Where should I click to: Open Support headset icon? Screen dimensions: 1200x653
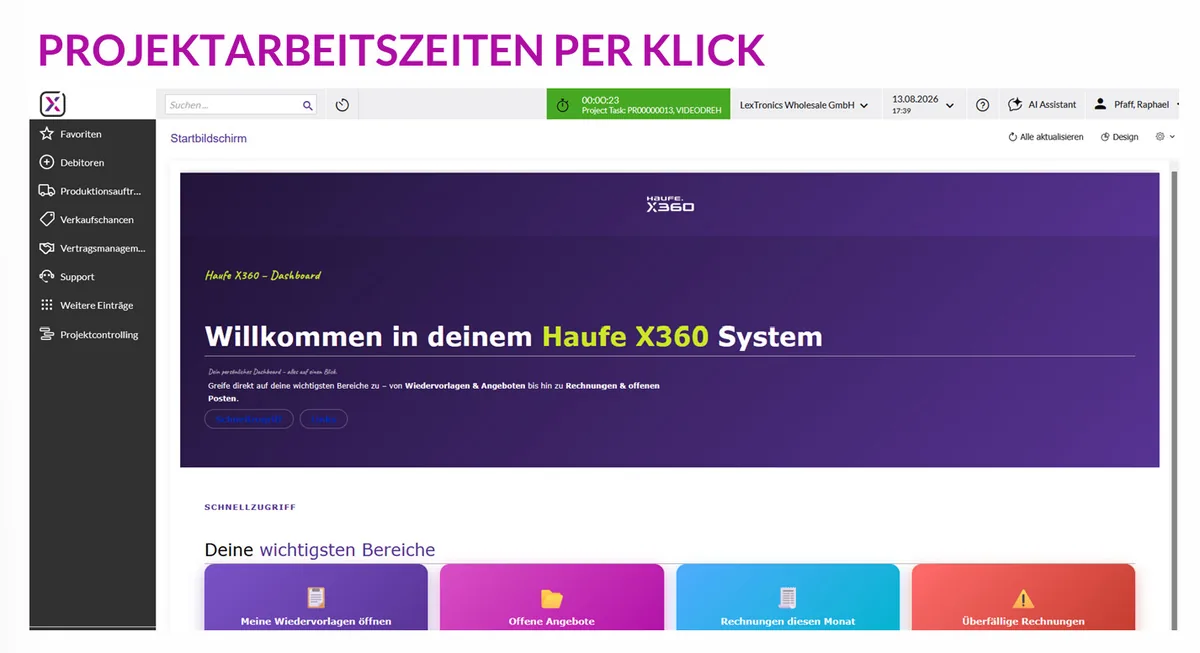tap(46, 276)
